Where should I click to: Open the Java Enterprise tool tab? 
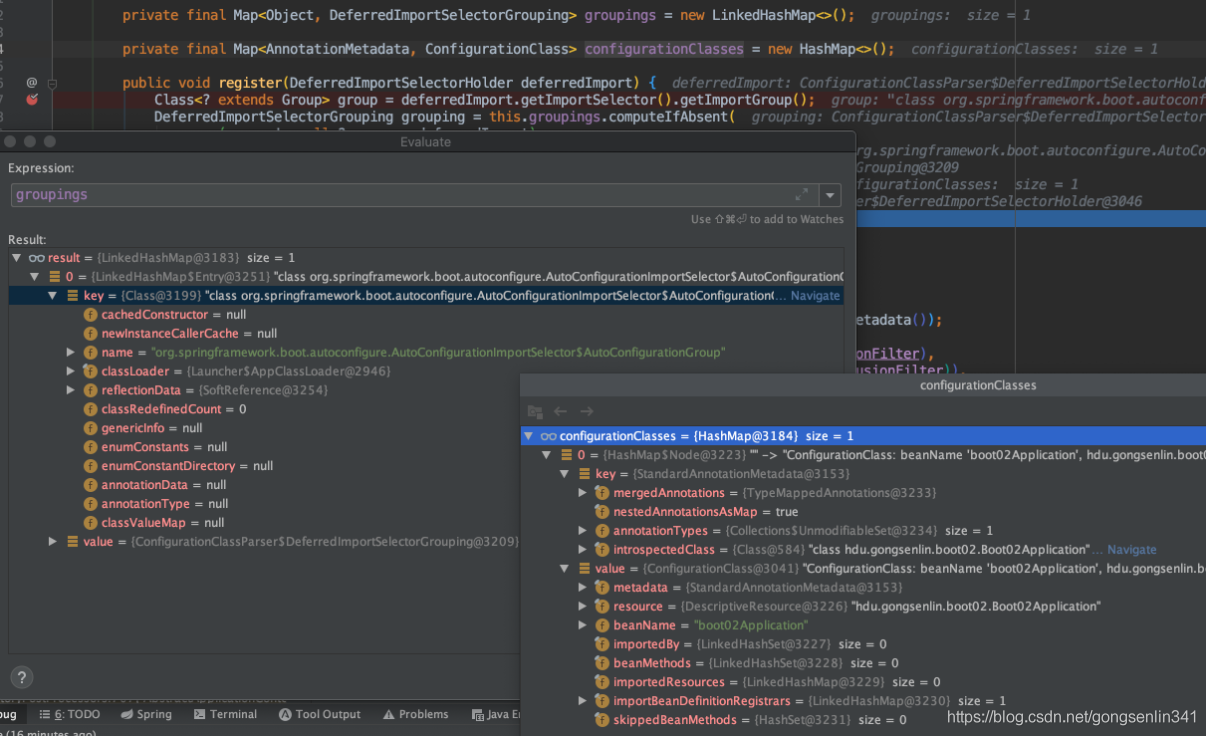click(496, 715)
